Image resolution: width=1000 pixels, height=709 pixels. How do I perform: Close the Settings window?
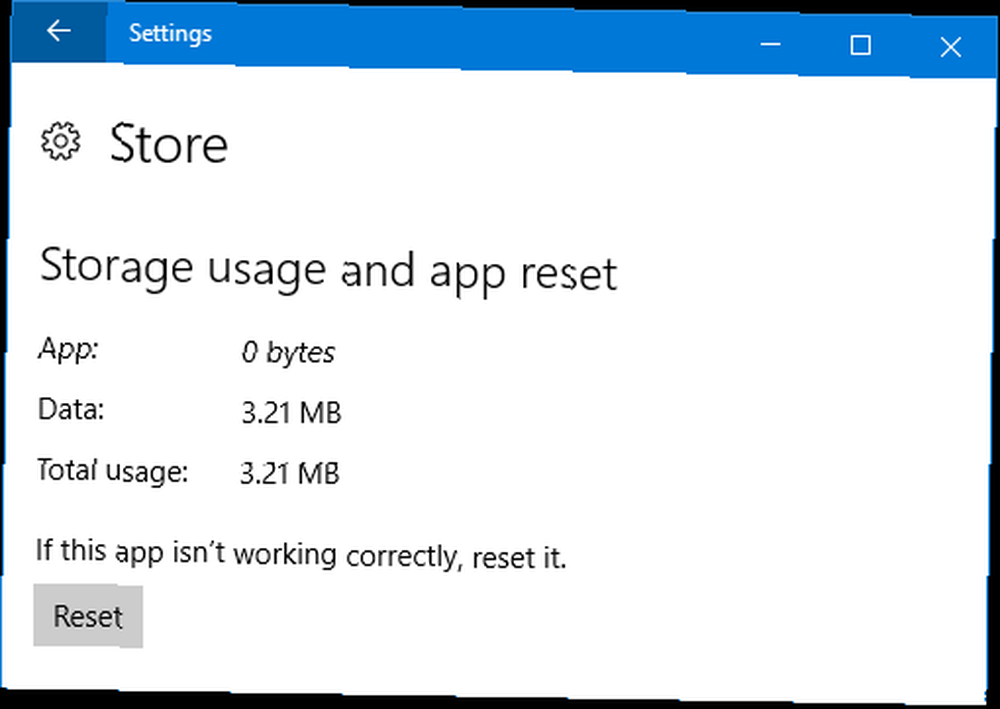pyautogui.click(x=950, y=47)
